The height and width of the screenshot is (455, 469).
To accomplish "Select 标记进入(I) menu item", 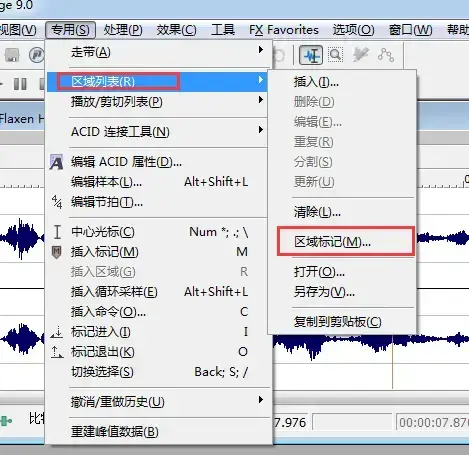I will (157, 332).
